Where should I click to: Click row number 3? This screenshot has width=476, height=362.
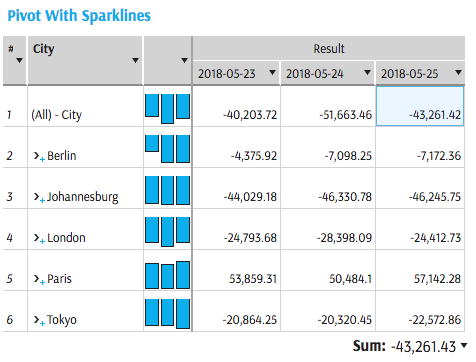pos(9,197)
